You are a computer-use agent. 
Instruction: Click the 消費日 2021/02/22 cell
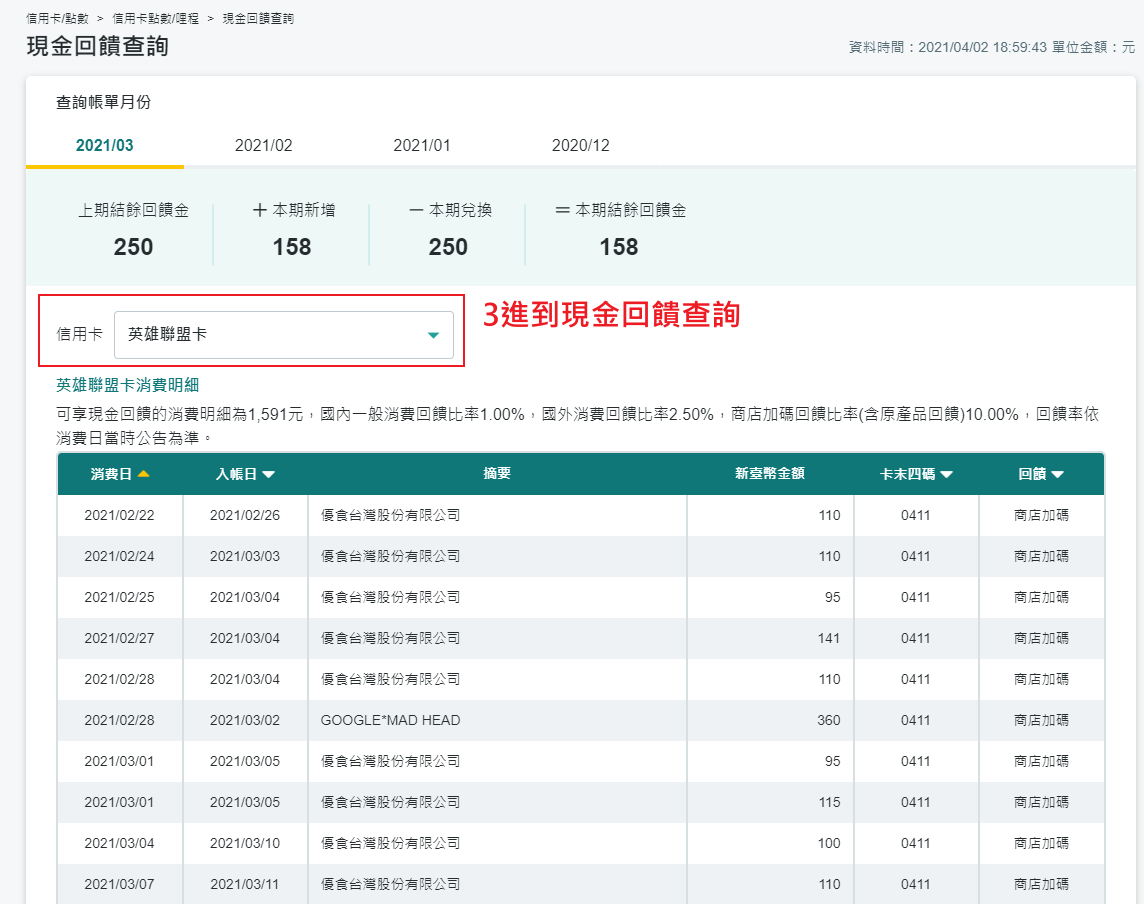point(120,515)
